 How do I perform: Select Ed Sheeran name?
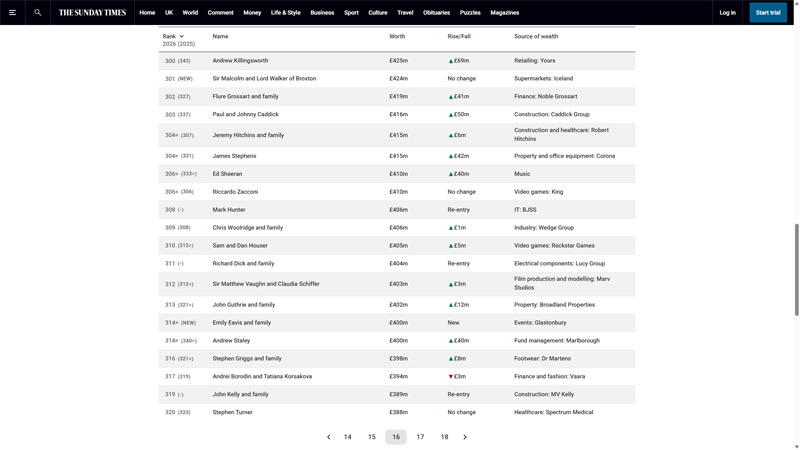227,174
